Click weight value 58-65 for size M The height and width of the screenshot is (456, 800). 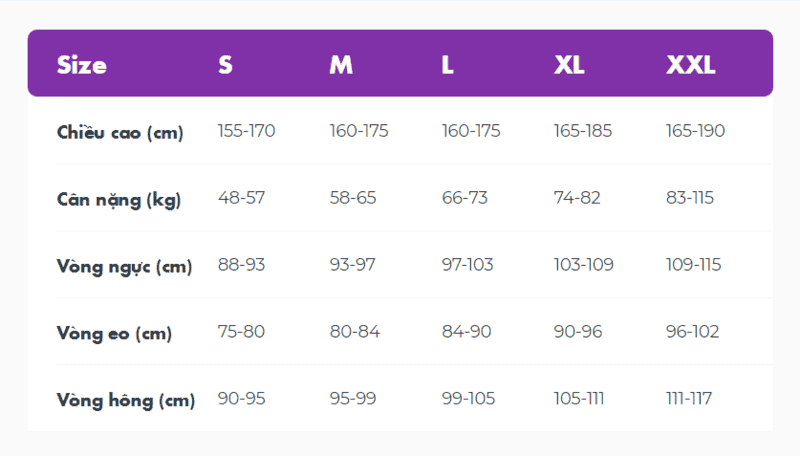pyautogui.click(x=353, y=198)
